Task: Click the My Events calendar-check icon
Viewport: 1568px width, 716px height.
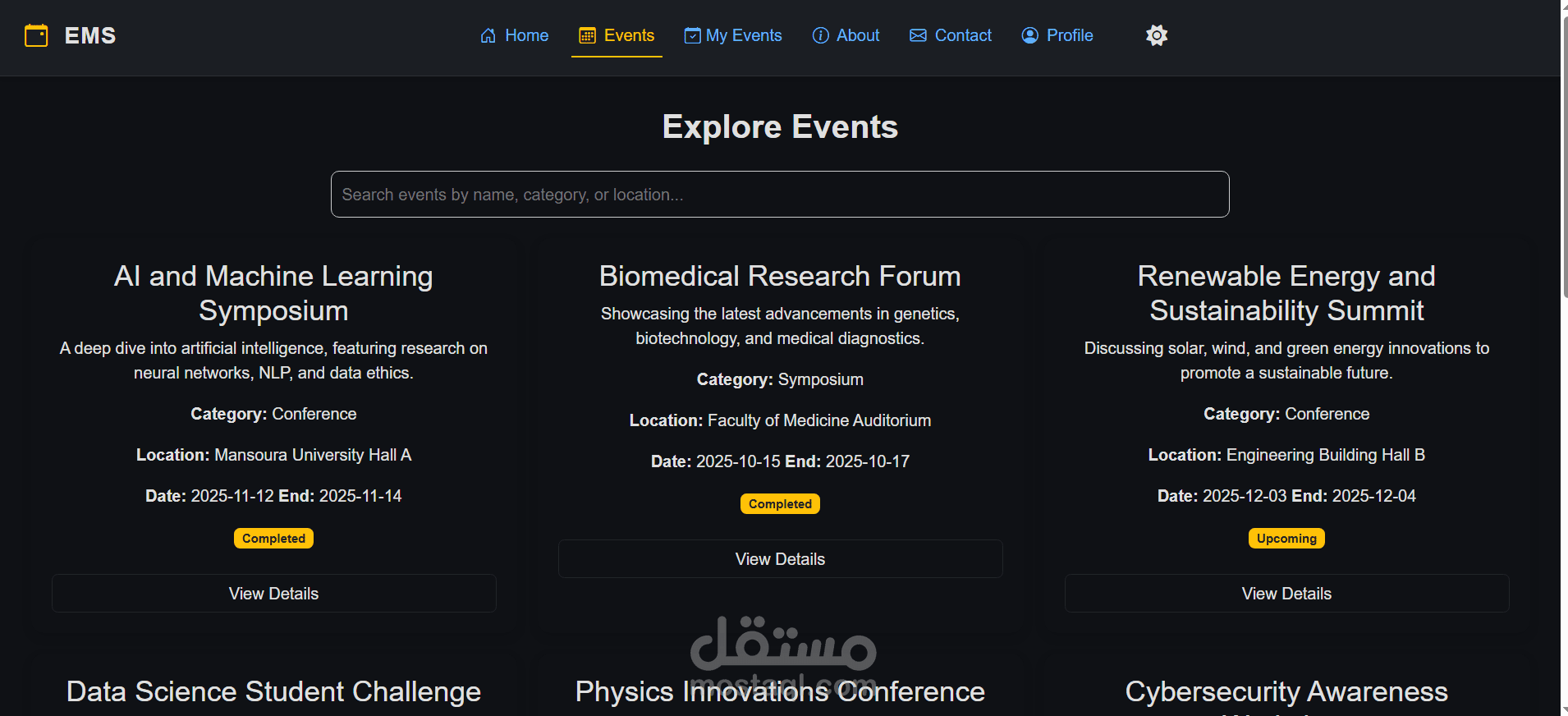Action: (693, 35)
